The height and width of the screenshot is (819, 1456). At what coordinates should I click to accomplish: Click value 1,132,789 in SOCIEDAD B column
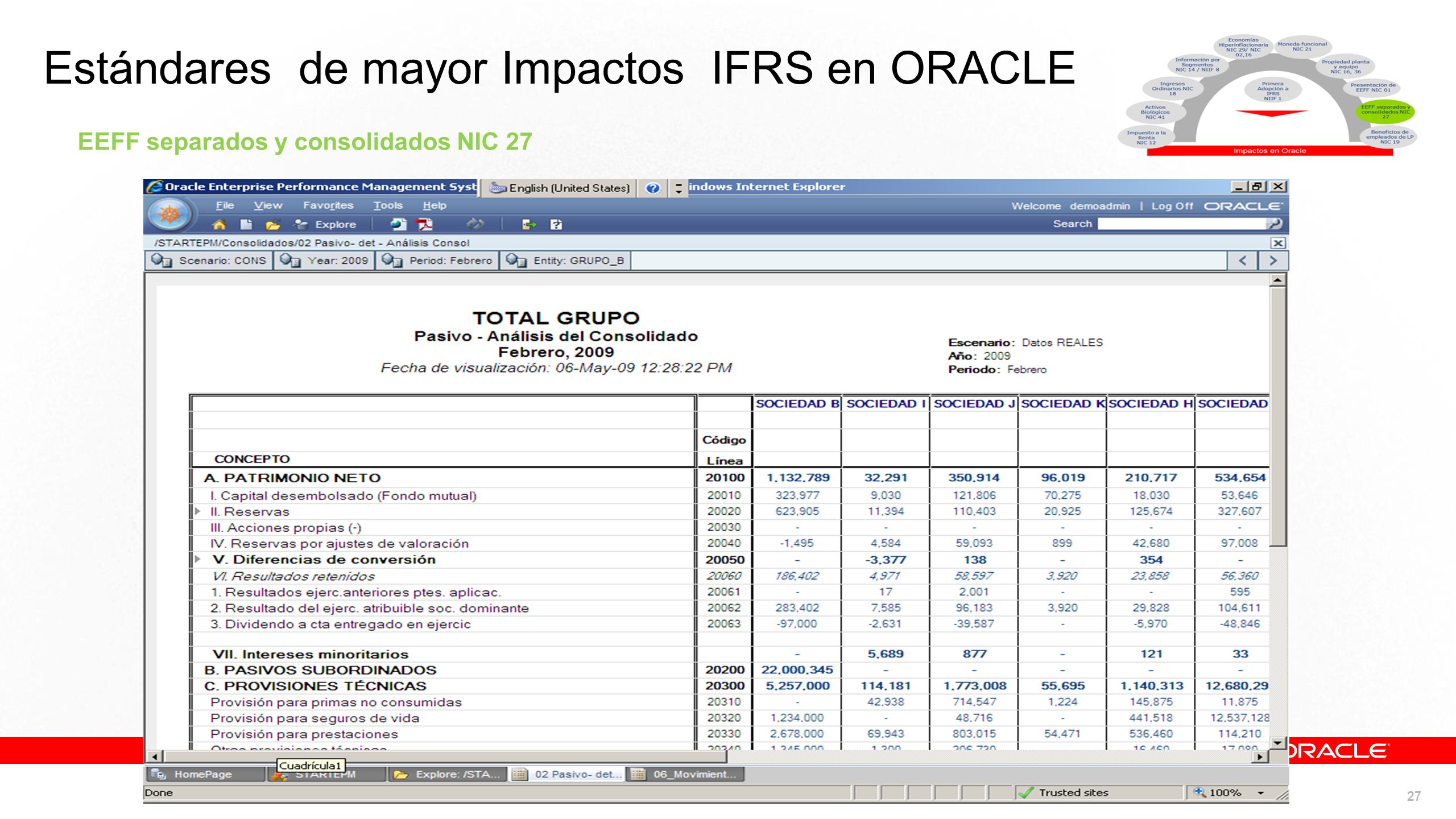tap(798, 478)
